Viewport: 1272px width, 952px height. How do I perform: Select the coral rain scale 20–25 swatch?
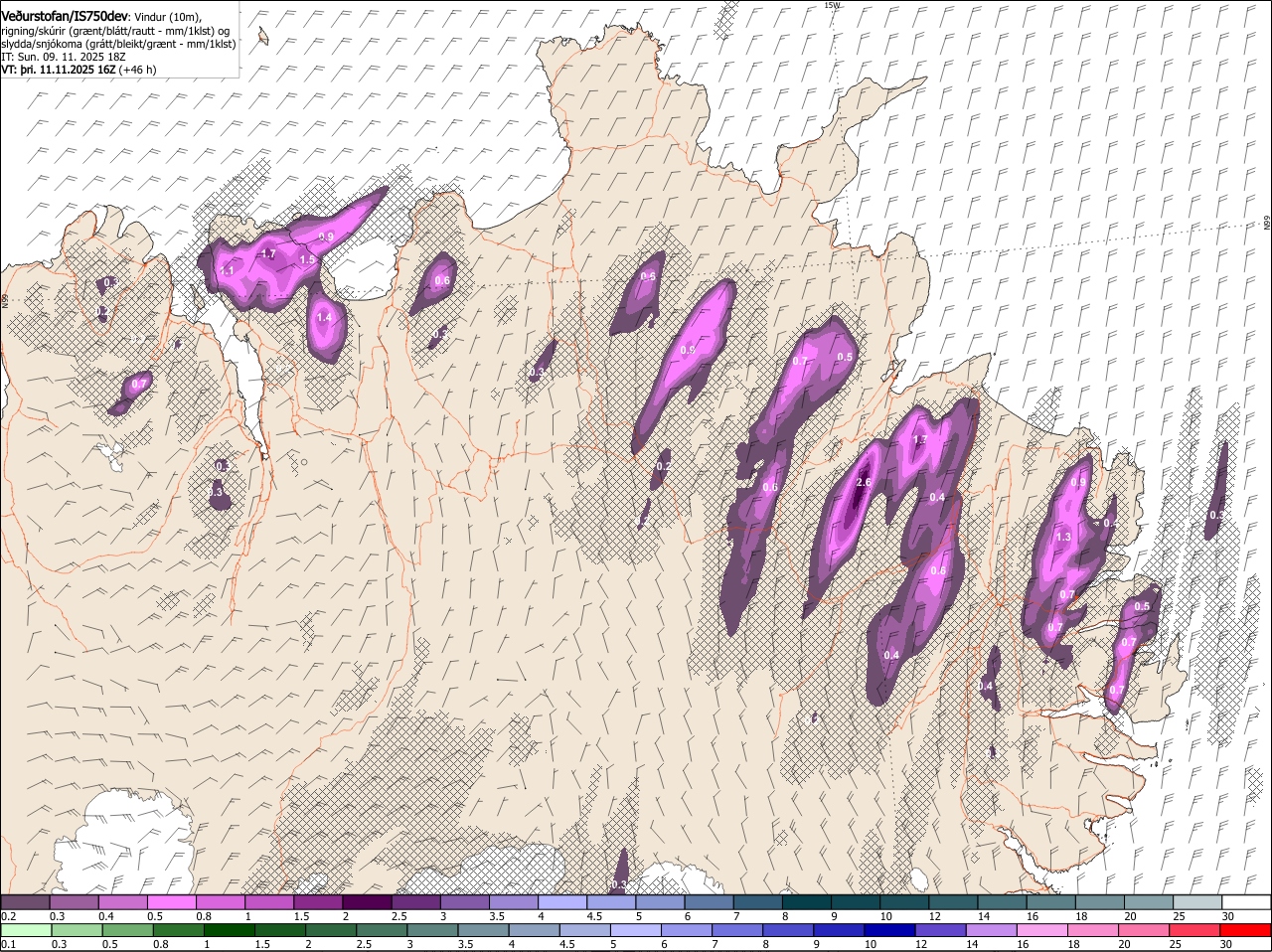tap(1146, 930)
